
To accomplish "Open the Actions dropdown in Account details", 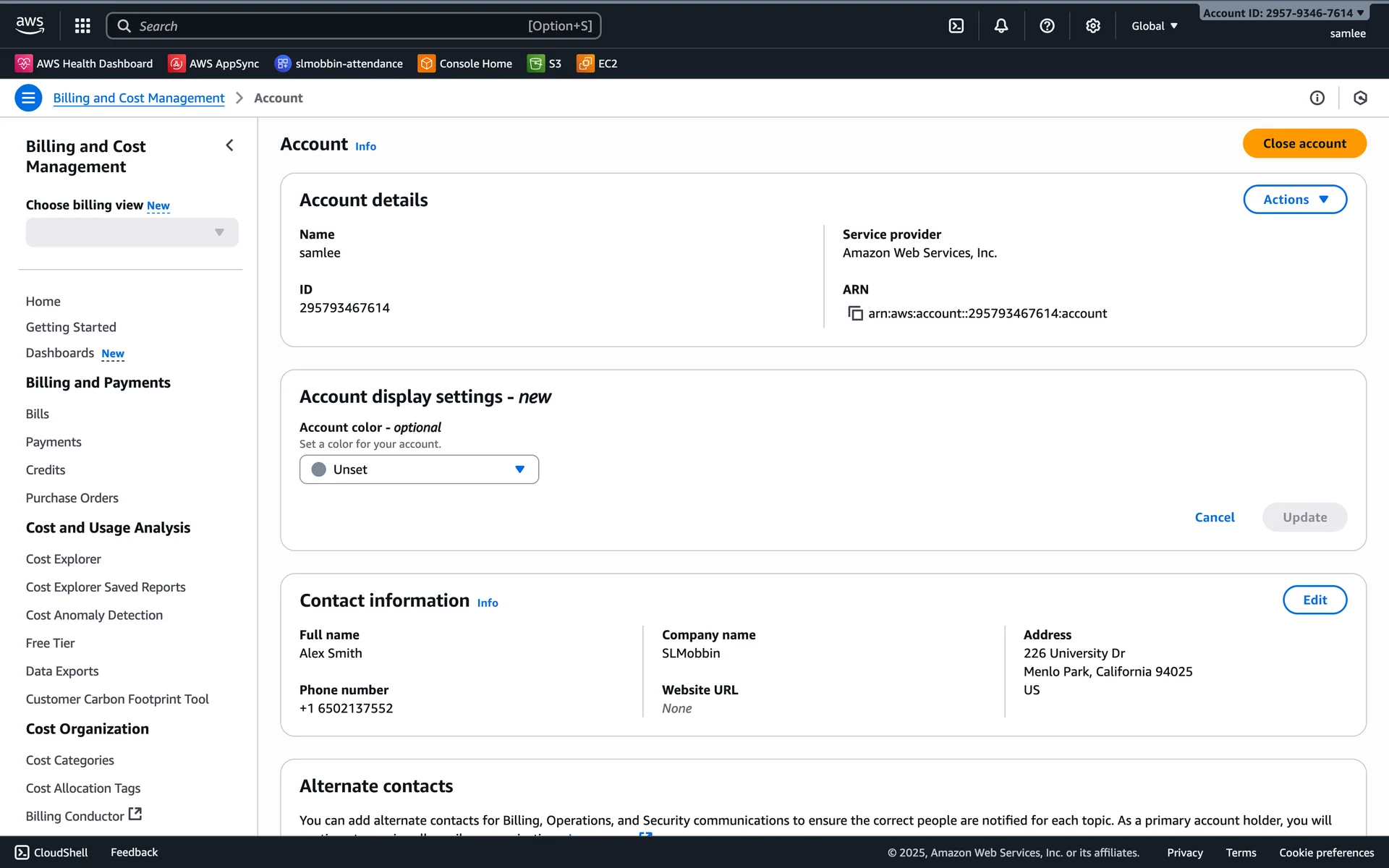I will (1294, 200).
